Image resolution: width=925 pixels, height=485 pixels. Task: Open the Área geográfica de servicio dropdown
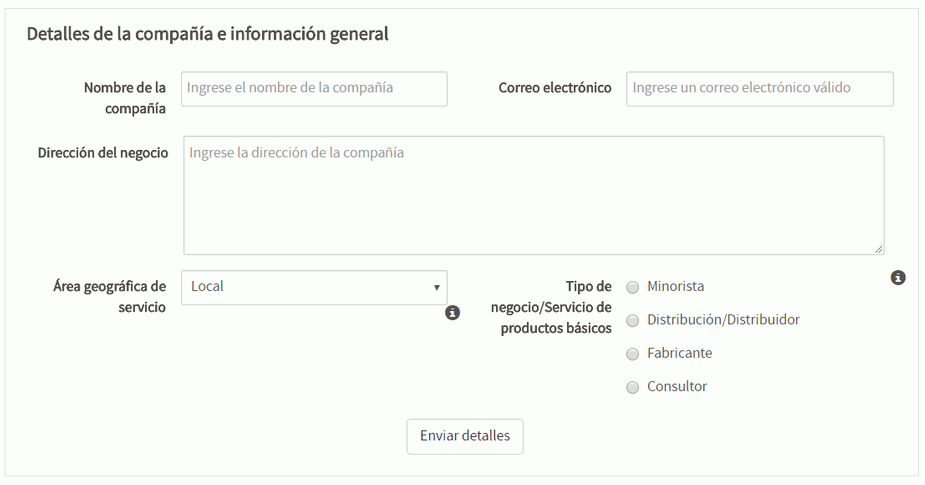point(313,287)
